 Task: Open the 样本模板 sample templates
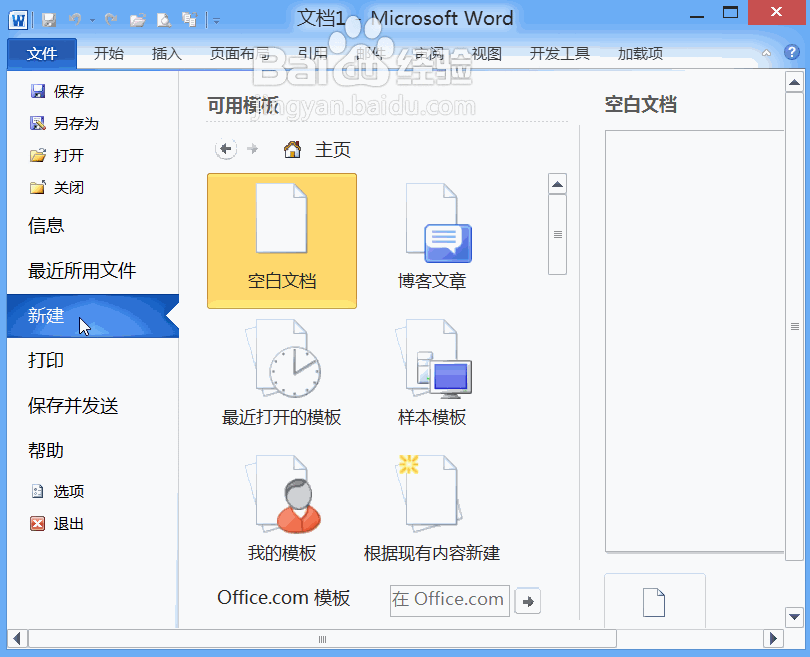[432, 373]
